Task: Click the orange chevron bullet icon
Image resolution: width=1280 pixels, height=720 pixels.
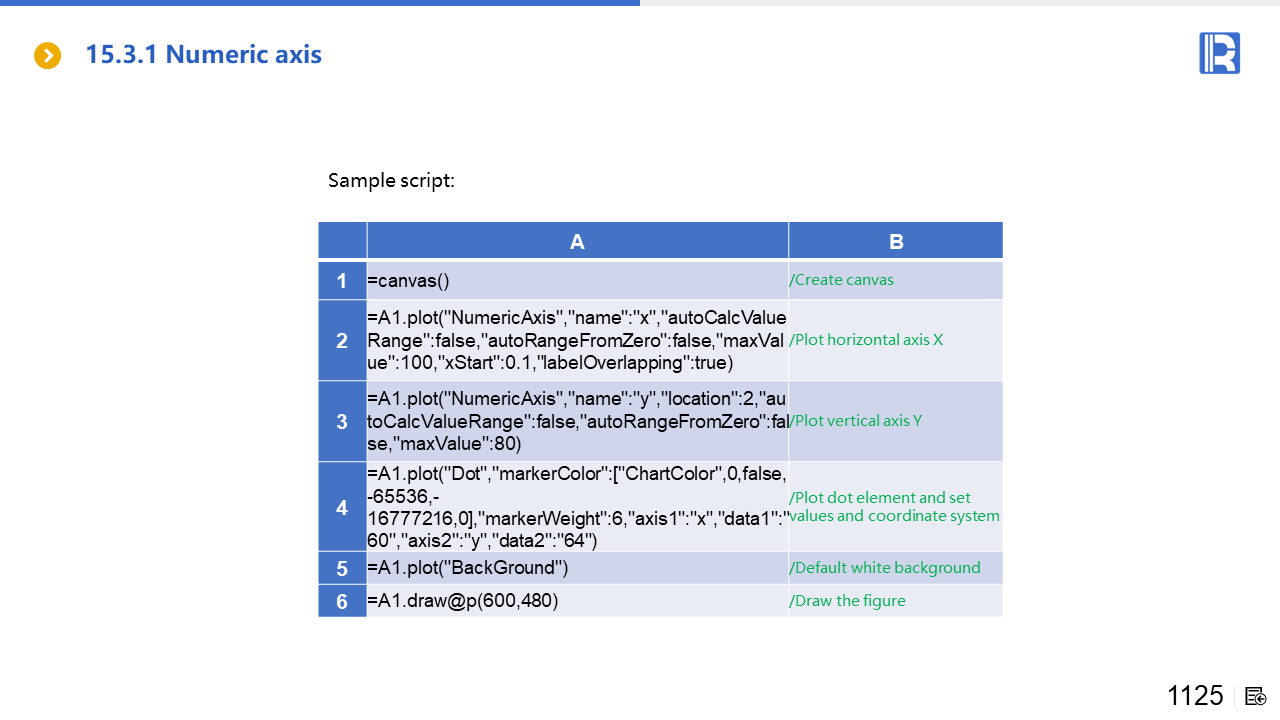Action: pos(47,56)
